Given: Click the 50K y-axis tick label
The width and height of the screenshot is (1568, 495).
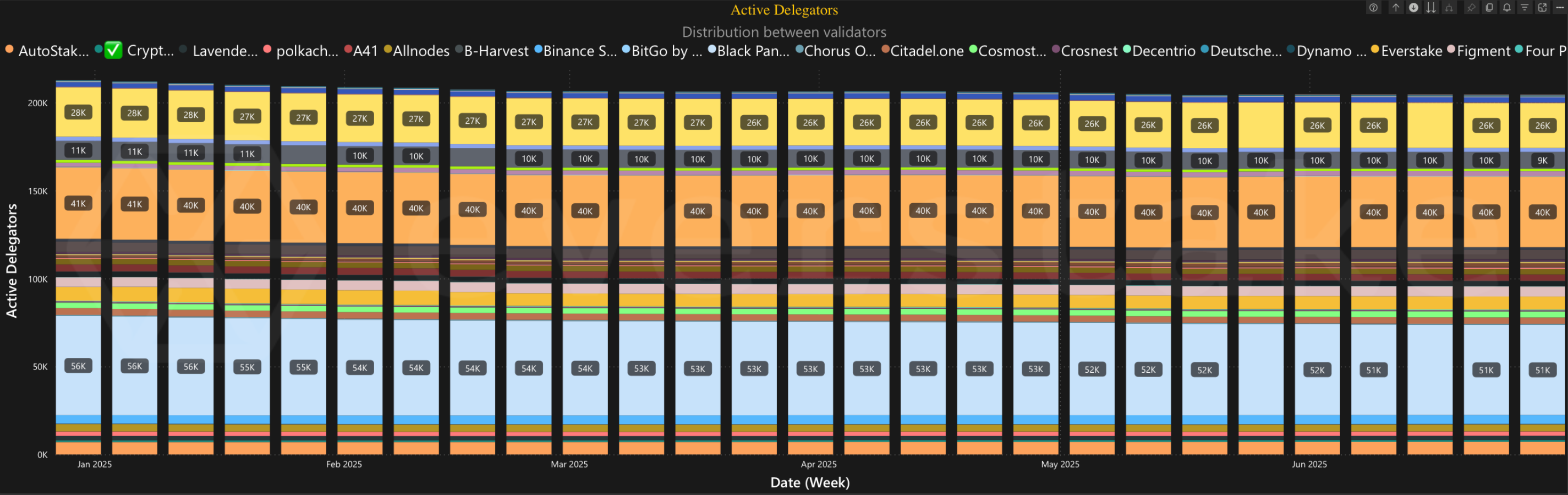Looking at the screenshot, I should tap(40, 367).
